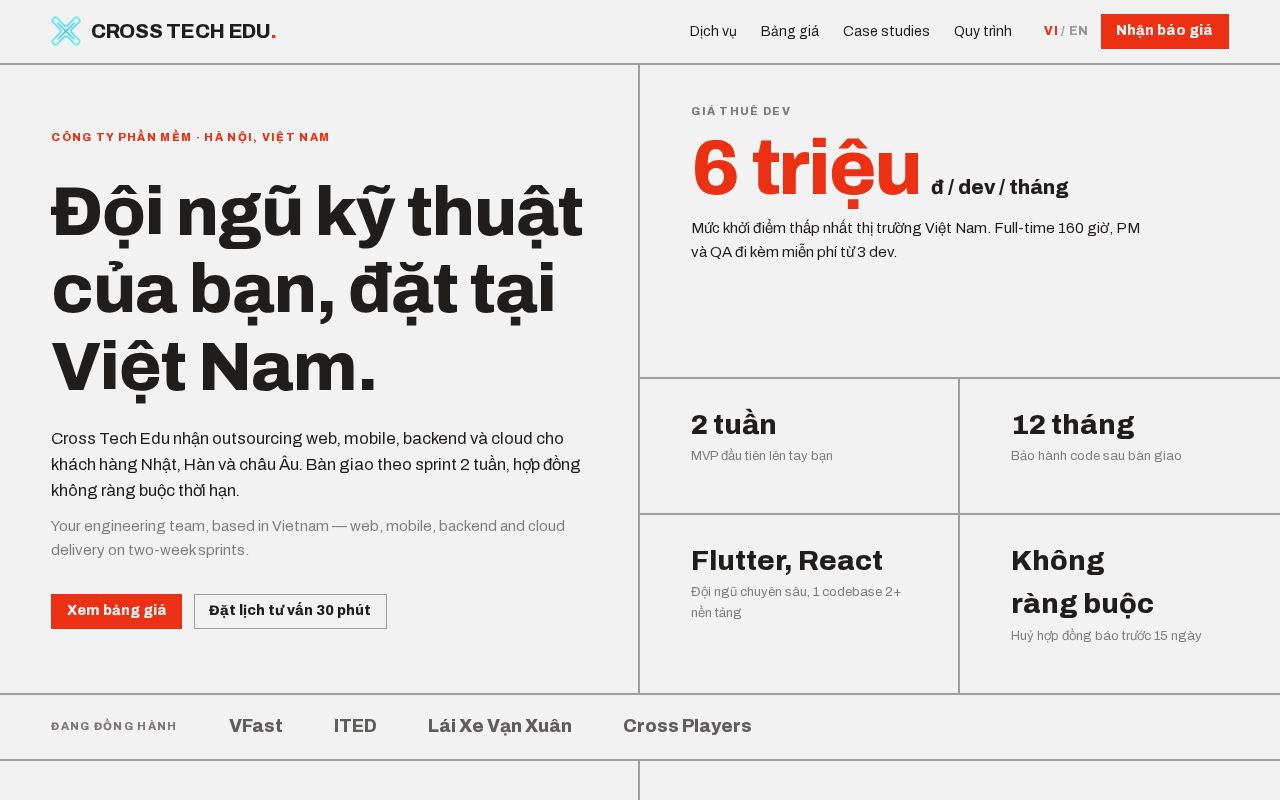Screen dimensions: 1280x800
Task: Click the Cross Players partner name
Action: [687, 726]
